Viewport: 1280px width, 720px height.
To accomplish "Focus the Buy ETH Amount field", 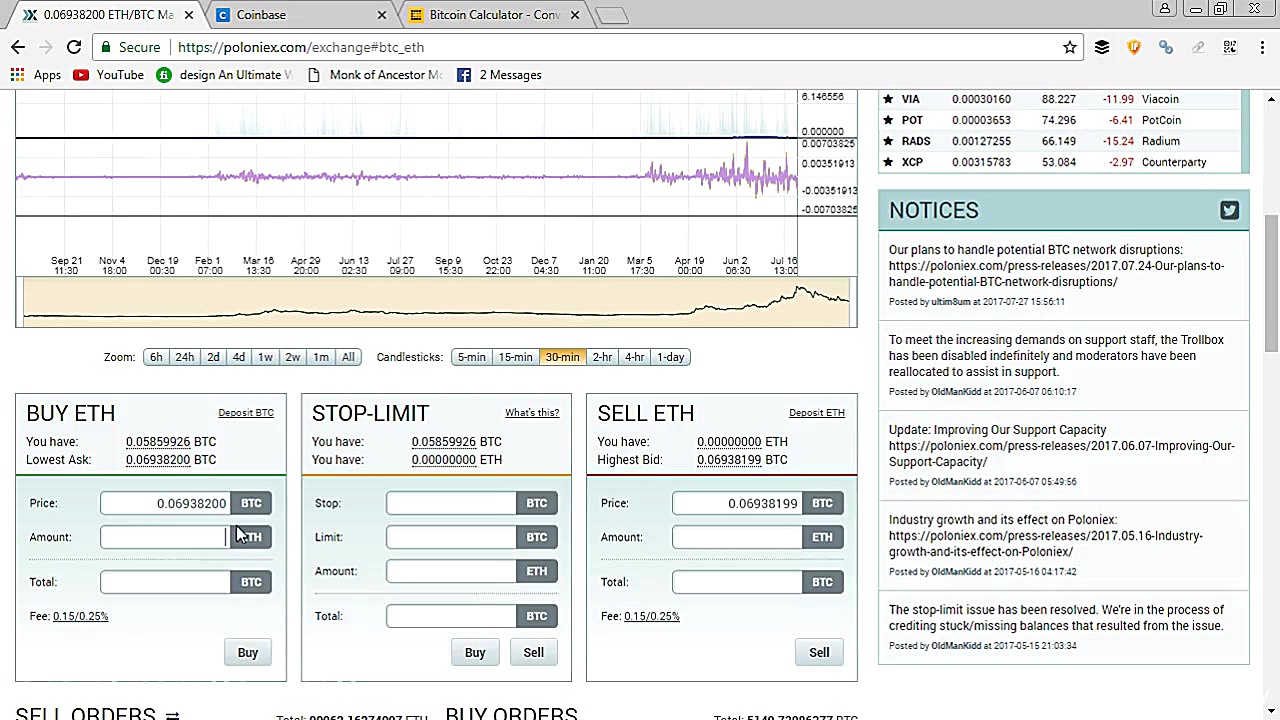I will tap(165, 537).
